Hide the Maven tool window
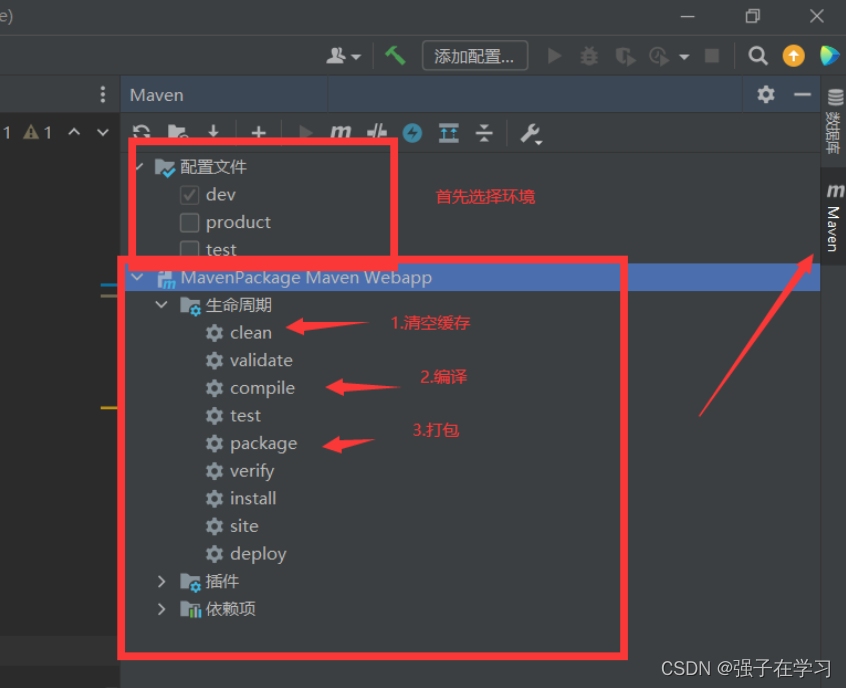This screenshot has width=846, height=688. tap(802, 94)
